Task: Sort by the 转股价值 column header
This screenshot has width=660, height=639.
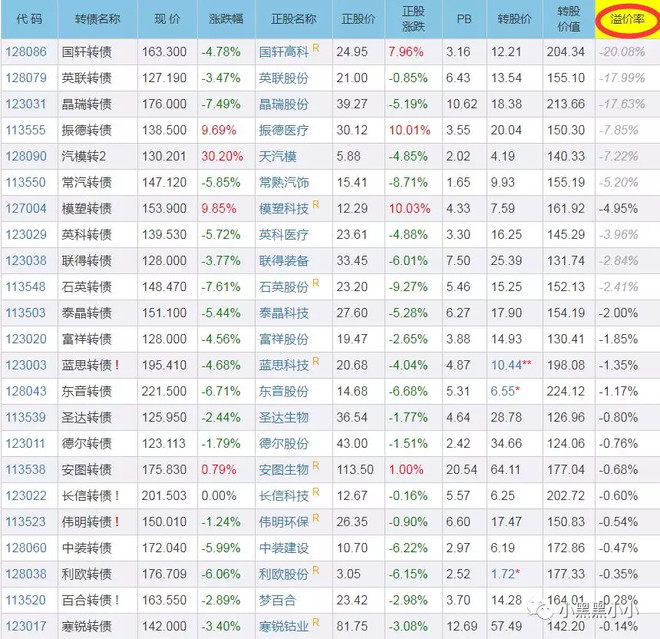Action: point(569,19)
